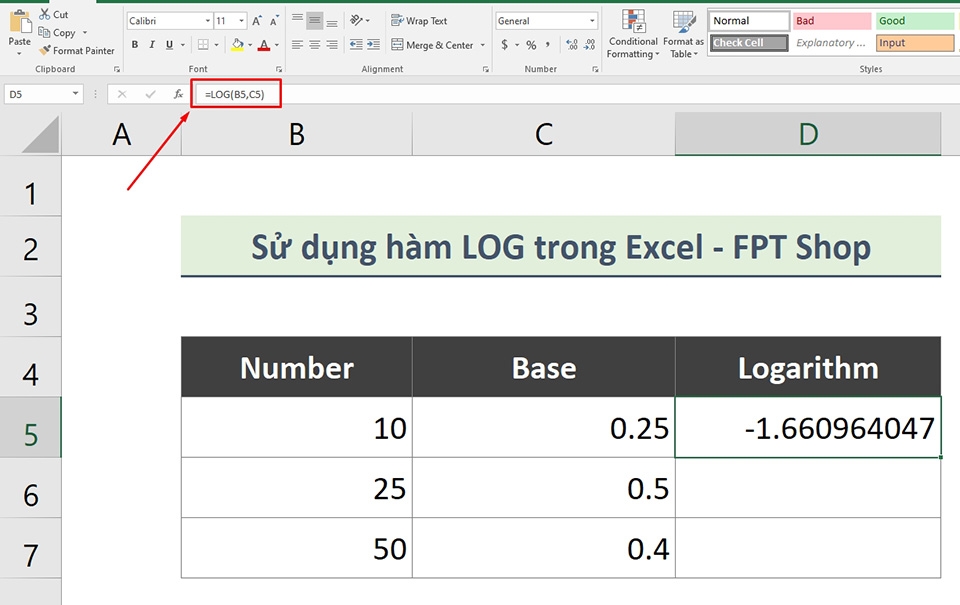
Task: Apply red font color
Action: point(264,45)
